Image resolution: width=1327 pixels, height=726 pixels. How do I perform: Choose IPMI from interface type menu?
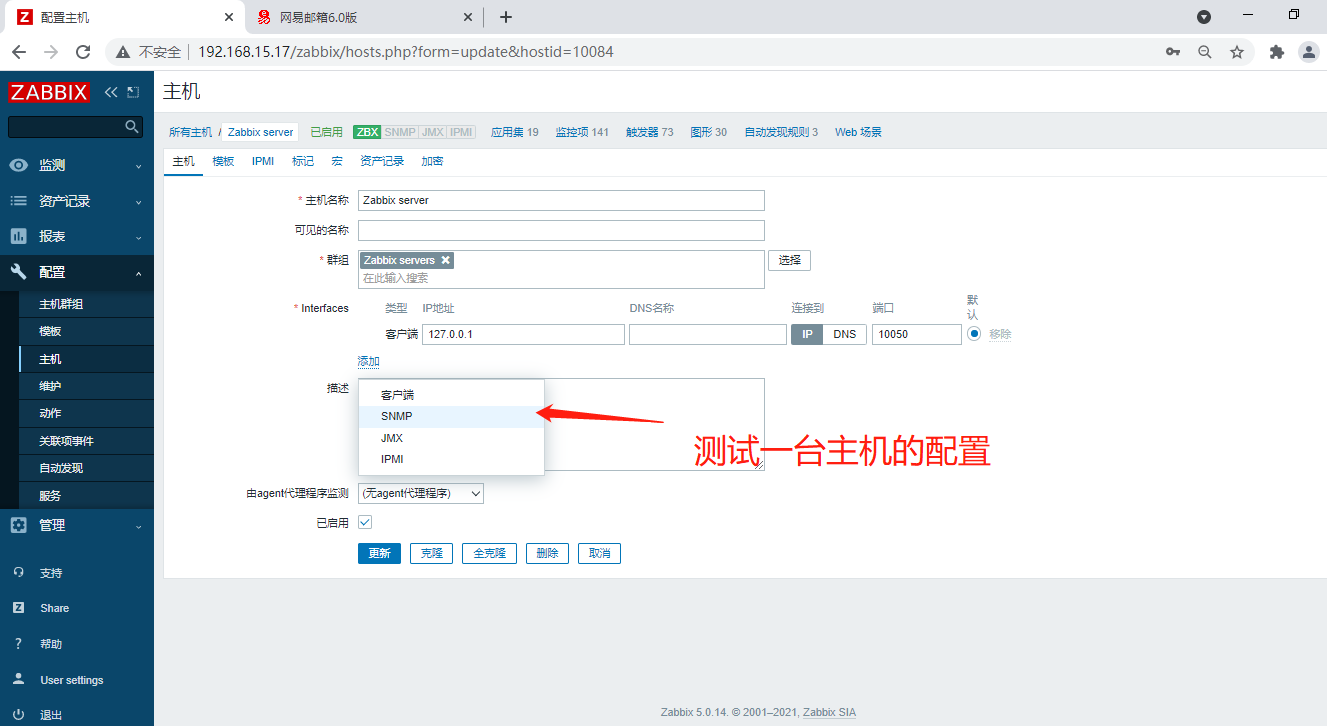click(451, 459)
